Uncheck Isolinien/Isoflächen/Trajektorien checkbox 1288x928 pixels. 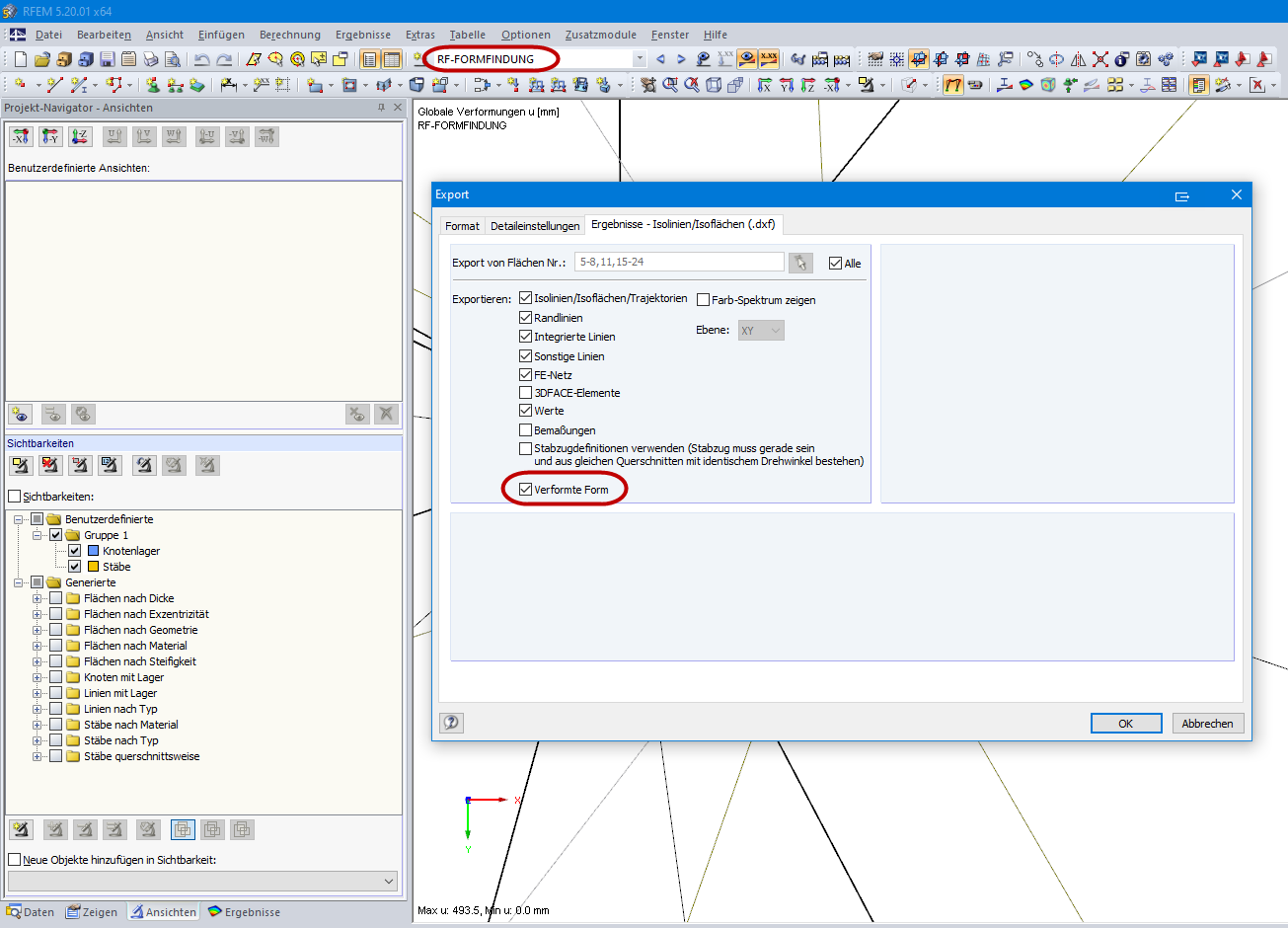pyautogui.click(x=526, y=298)
